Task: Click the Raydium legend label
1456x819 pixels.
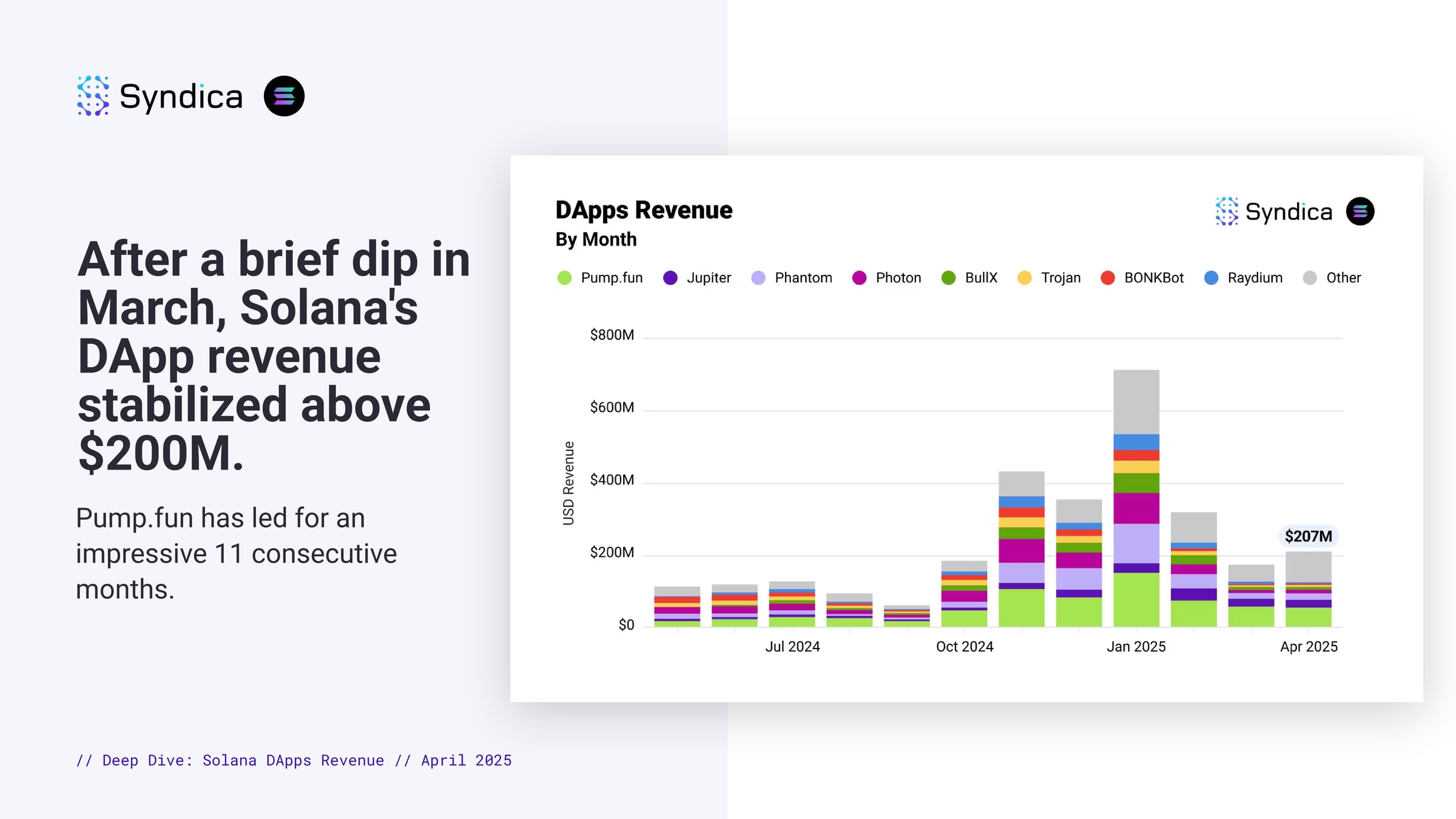Action: pyautogui.click(x=1255, y=278)
